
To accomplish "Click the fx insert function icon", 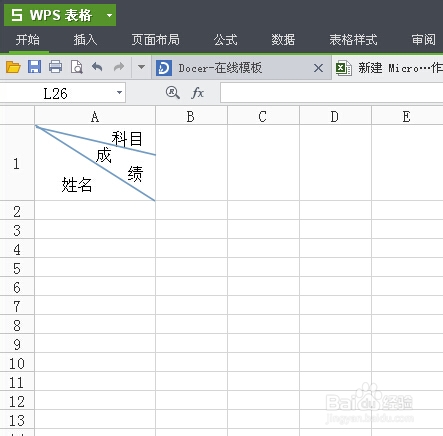I will [197, 92].
